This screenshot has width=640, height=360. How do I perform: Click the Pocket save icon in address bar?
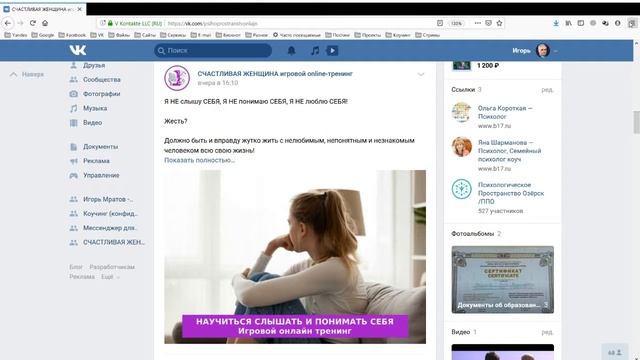coord(489,23)
